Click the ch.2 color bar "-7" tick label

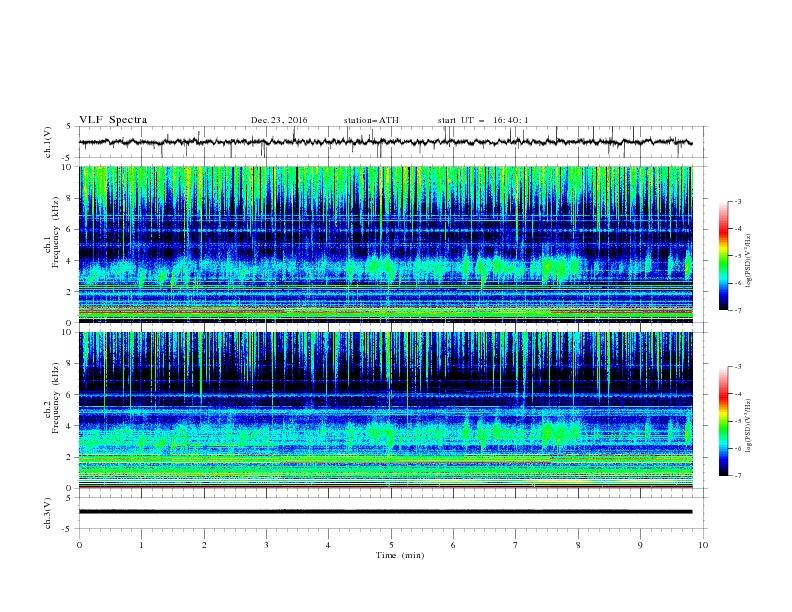737,476
